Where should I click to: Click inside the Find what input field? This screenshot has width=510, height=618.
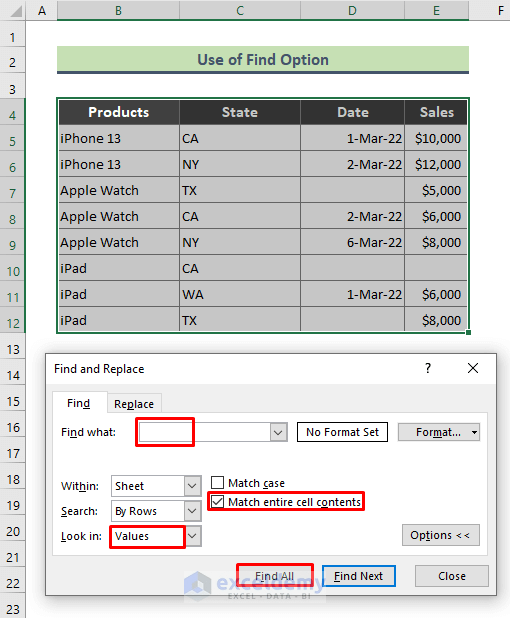coord(205,432)
